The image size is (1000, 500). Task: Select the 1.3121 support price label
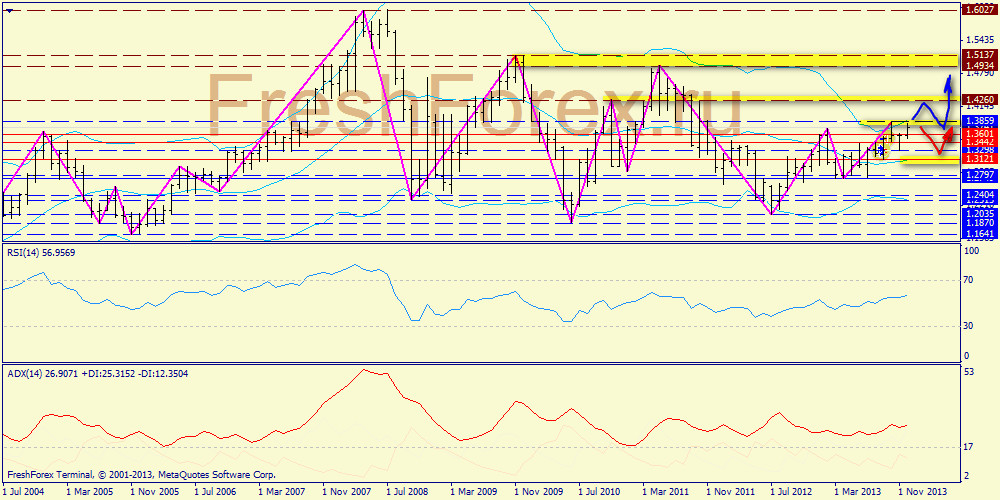pos(977,159)
